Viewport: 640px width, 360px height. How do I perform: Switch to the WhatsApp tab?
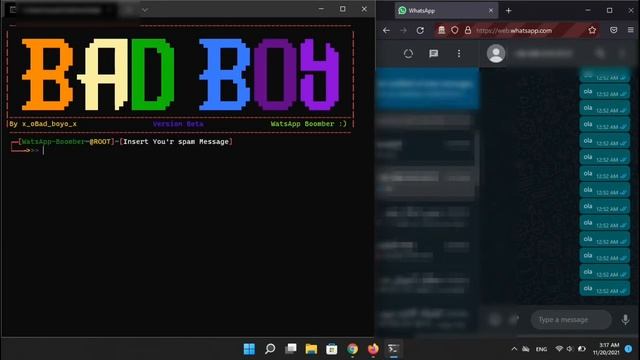coord(447,11)
